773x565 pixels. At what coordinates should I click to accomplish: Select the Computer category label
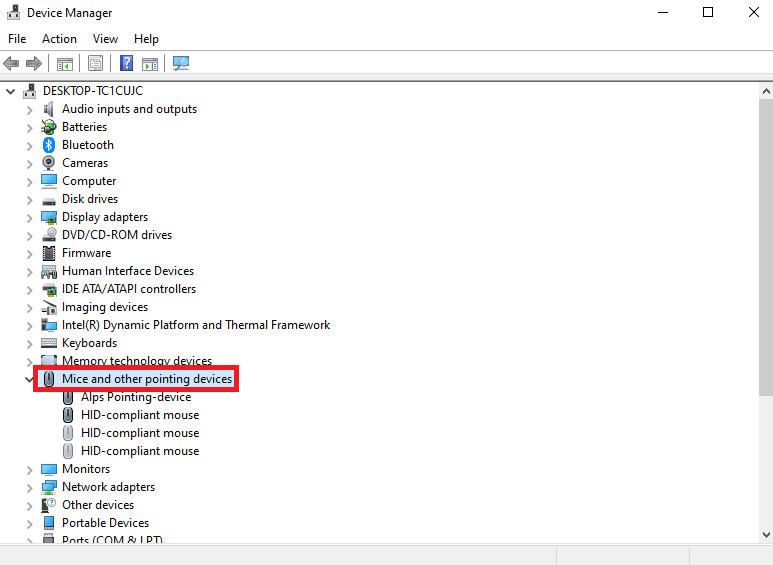pos(89,181)
